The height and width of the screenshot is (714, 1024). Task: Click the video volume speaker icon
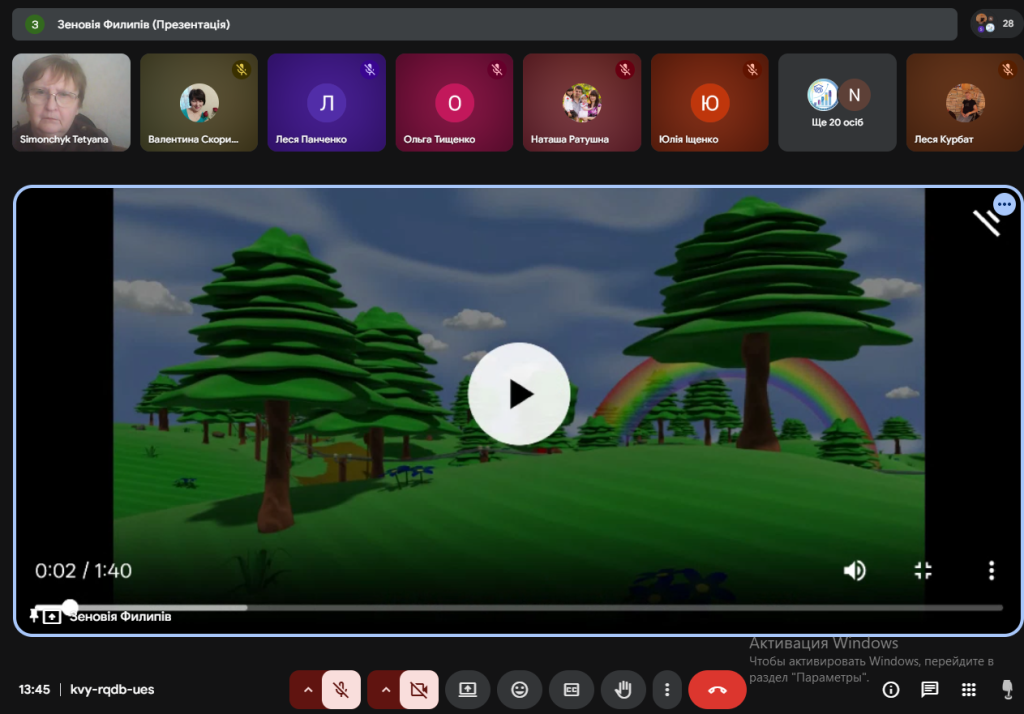(854, 571)
